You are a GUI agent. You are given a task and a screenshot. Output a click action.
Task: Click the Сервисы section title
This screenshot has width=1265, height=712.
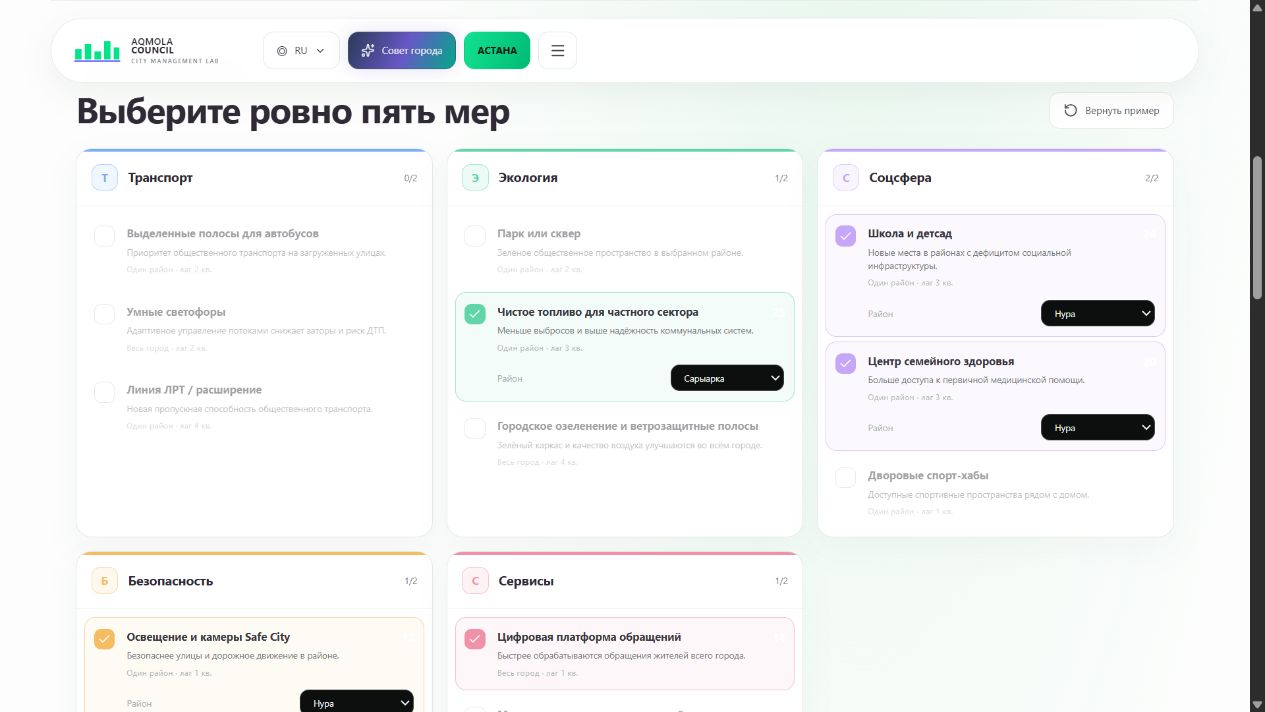(x=526, y=581)
